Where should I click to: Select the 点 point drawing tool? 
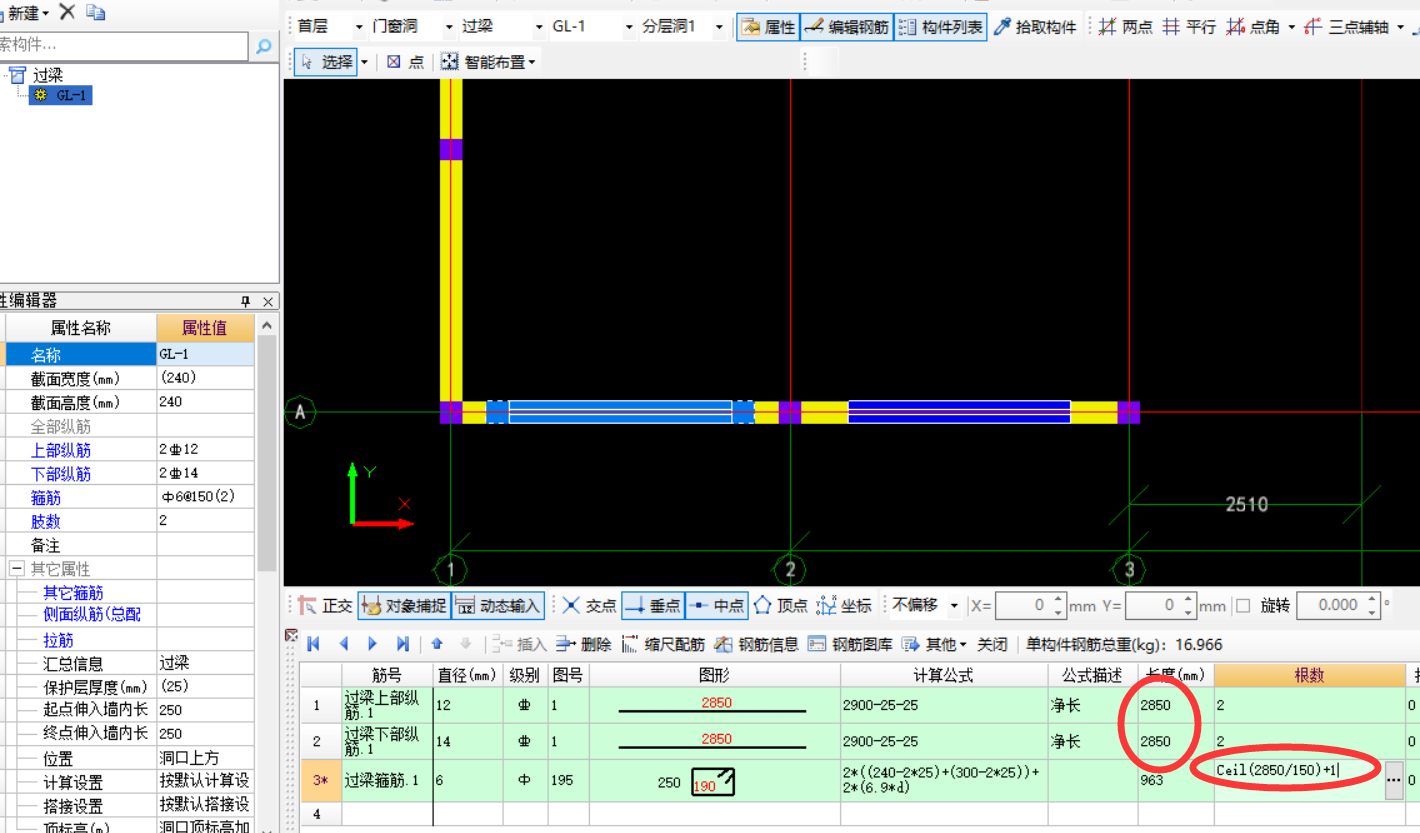(405, 62)
